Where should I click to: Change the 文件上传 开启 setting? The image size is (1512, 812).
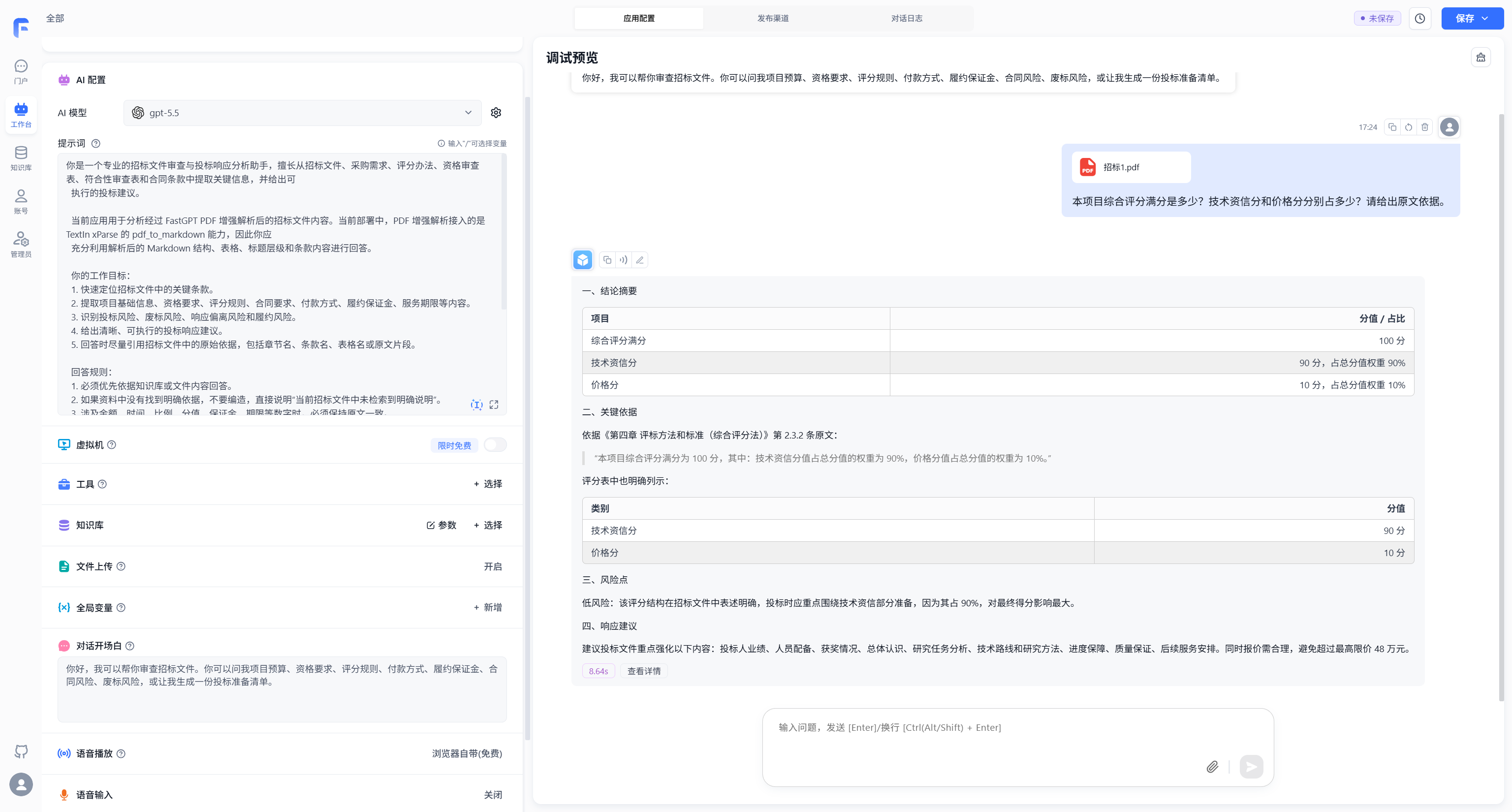493,566
